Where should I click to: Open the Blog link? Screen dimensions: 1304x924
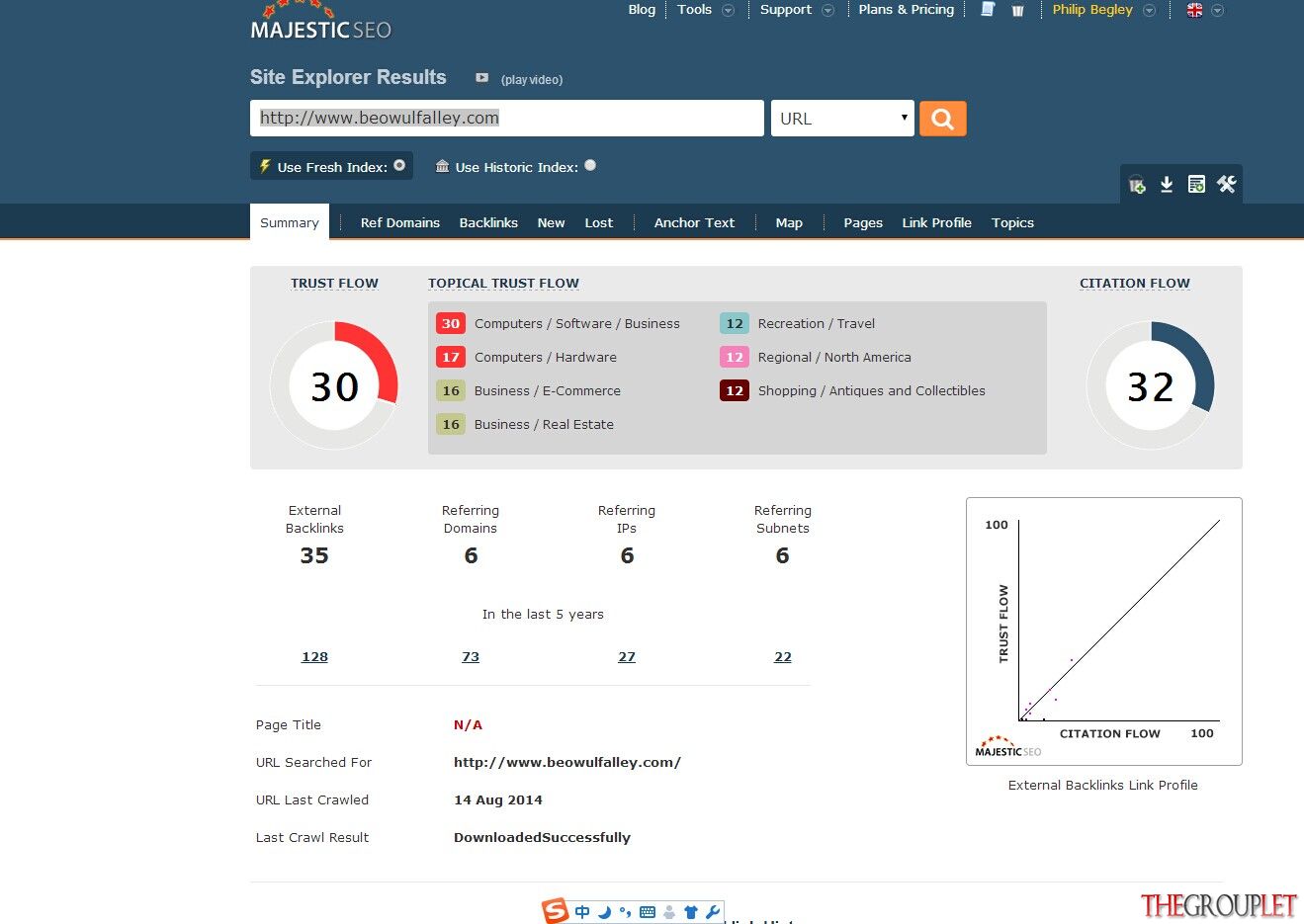[642, 9]
